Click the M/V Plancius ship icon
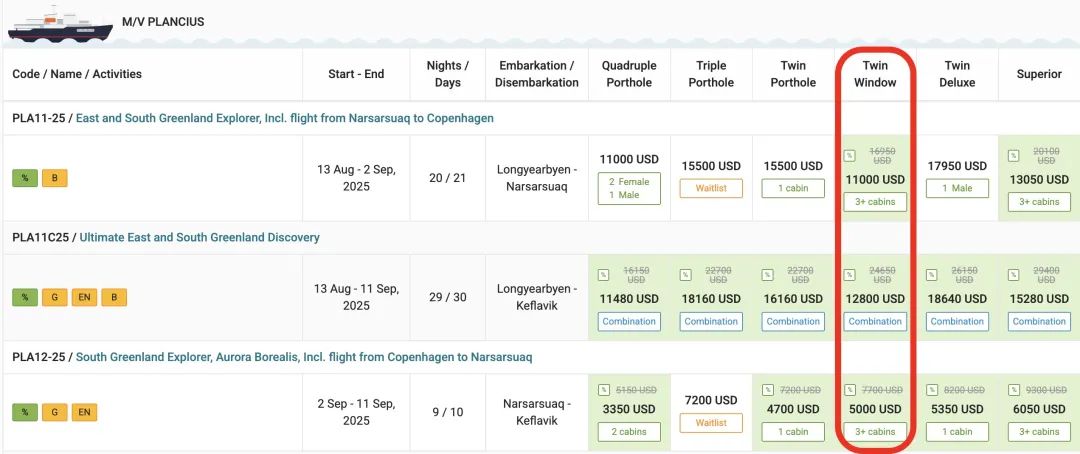1080x454 pixels. [60, 24]
